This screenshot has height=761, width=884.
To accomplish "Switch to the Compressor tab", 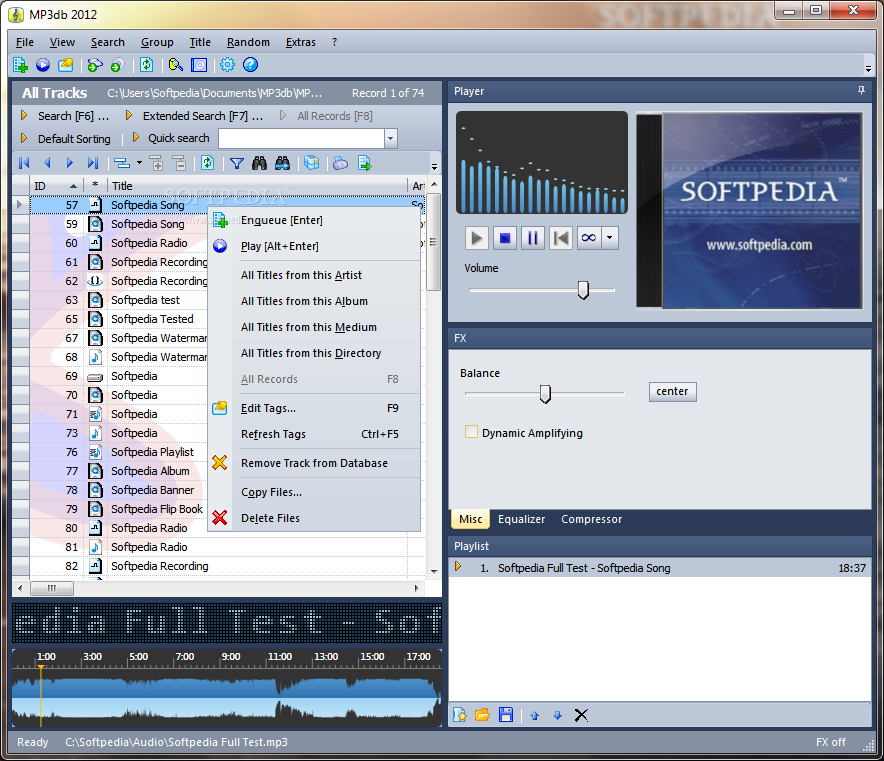I will (x=591, y=519).
